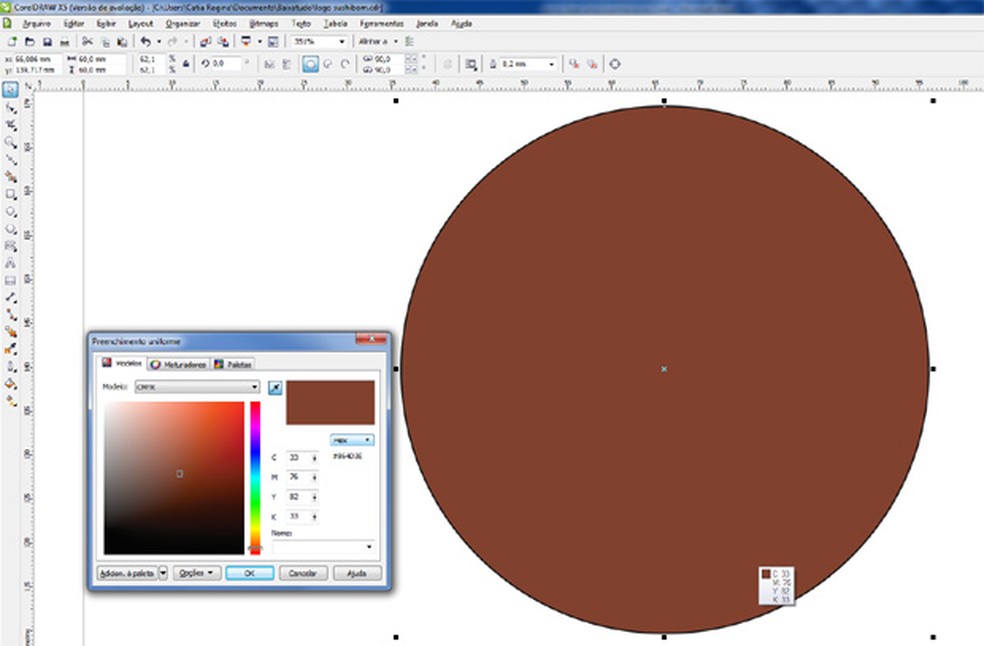
Task: Open the Opções dropdown button
Action: tap(196, 573)
